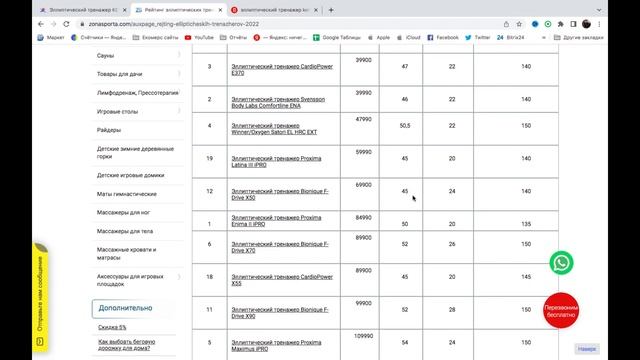640x360 pixels.
Task: Close the active rating tab
Action: (220, 10)
